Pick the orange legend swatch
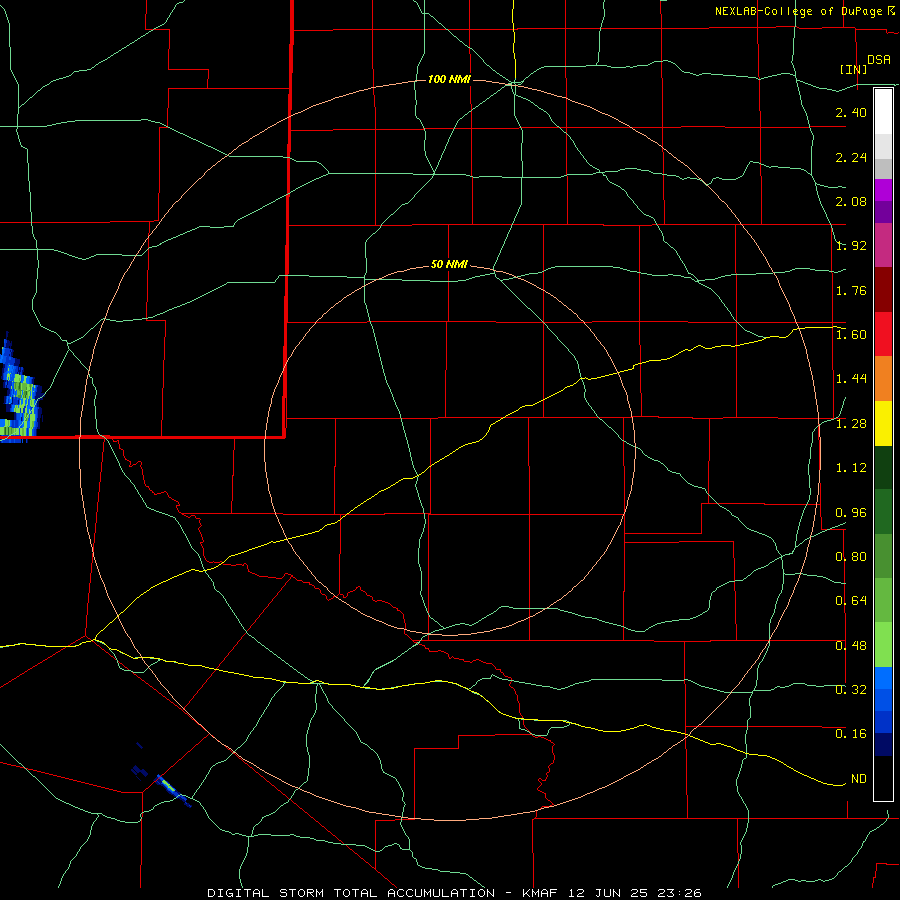 [883, 378]
